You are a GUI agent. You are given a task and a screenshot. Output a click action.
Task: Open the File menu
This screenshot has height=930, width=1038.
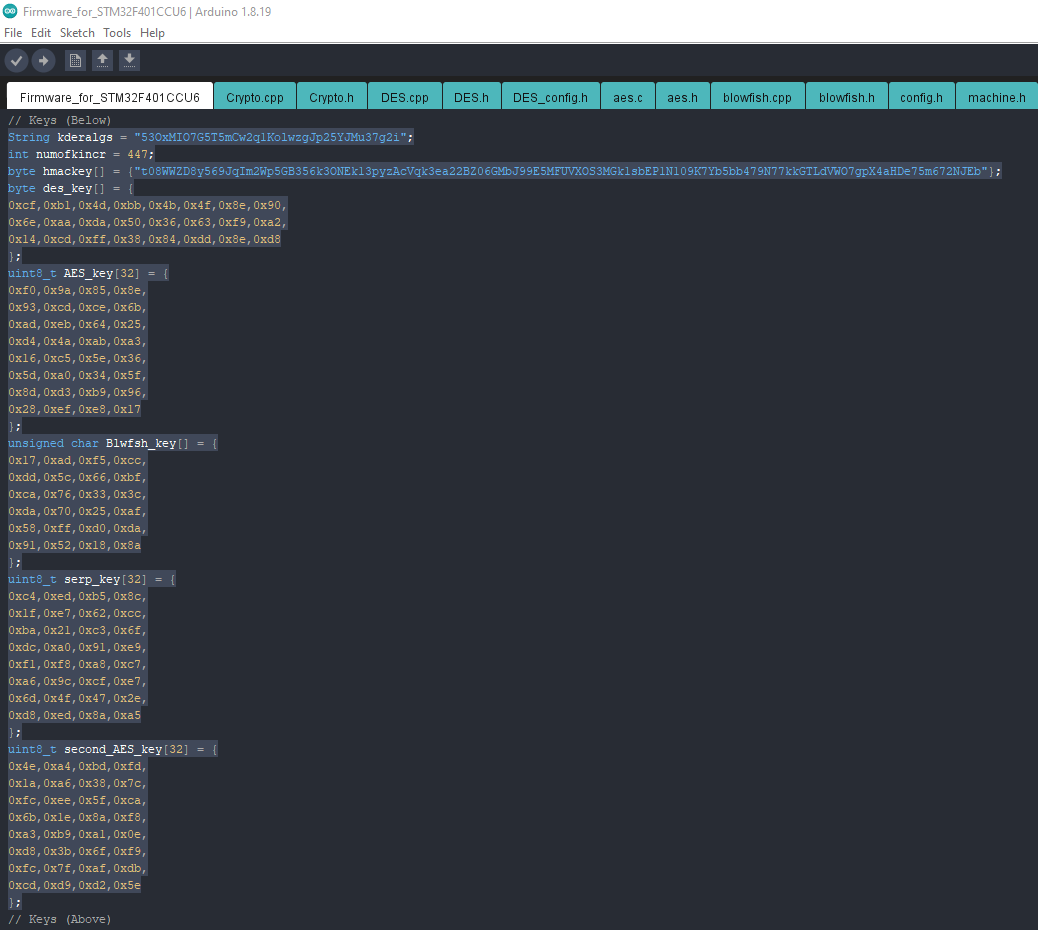coord(13,32)
